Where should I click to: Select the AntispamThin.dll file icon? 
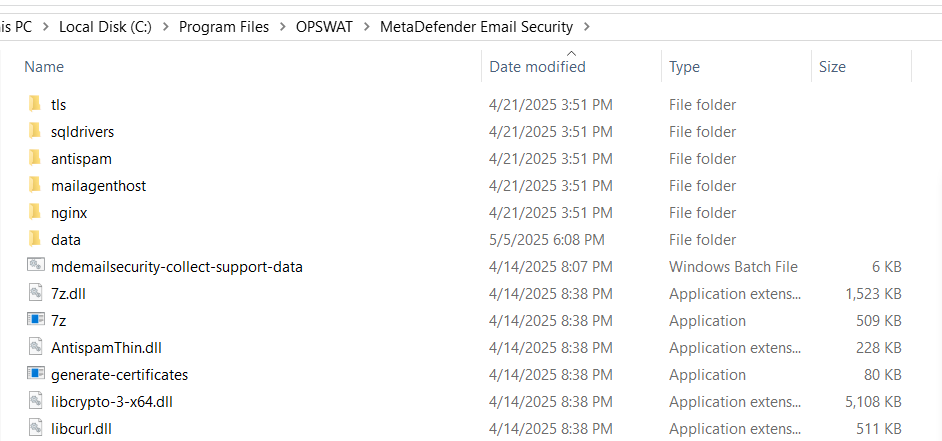coord(36,347)
